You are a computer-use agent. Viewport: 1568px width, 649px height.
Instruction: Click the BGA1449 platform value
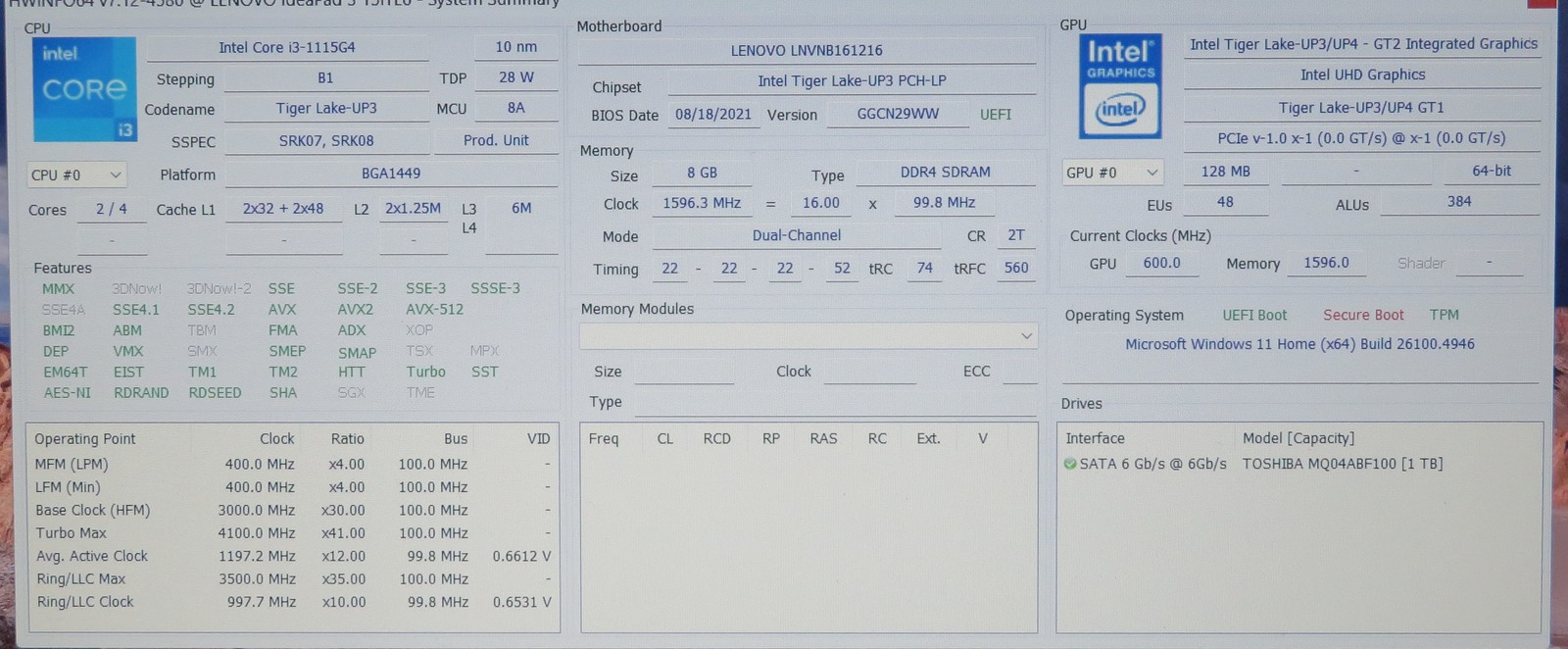[x=391, y=174]
